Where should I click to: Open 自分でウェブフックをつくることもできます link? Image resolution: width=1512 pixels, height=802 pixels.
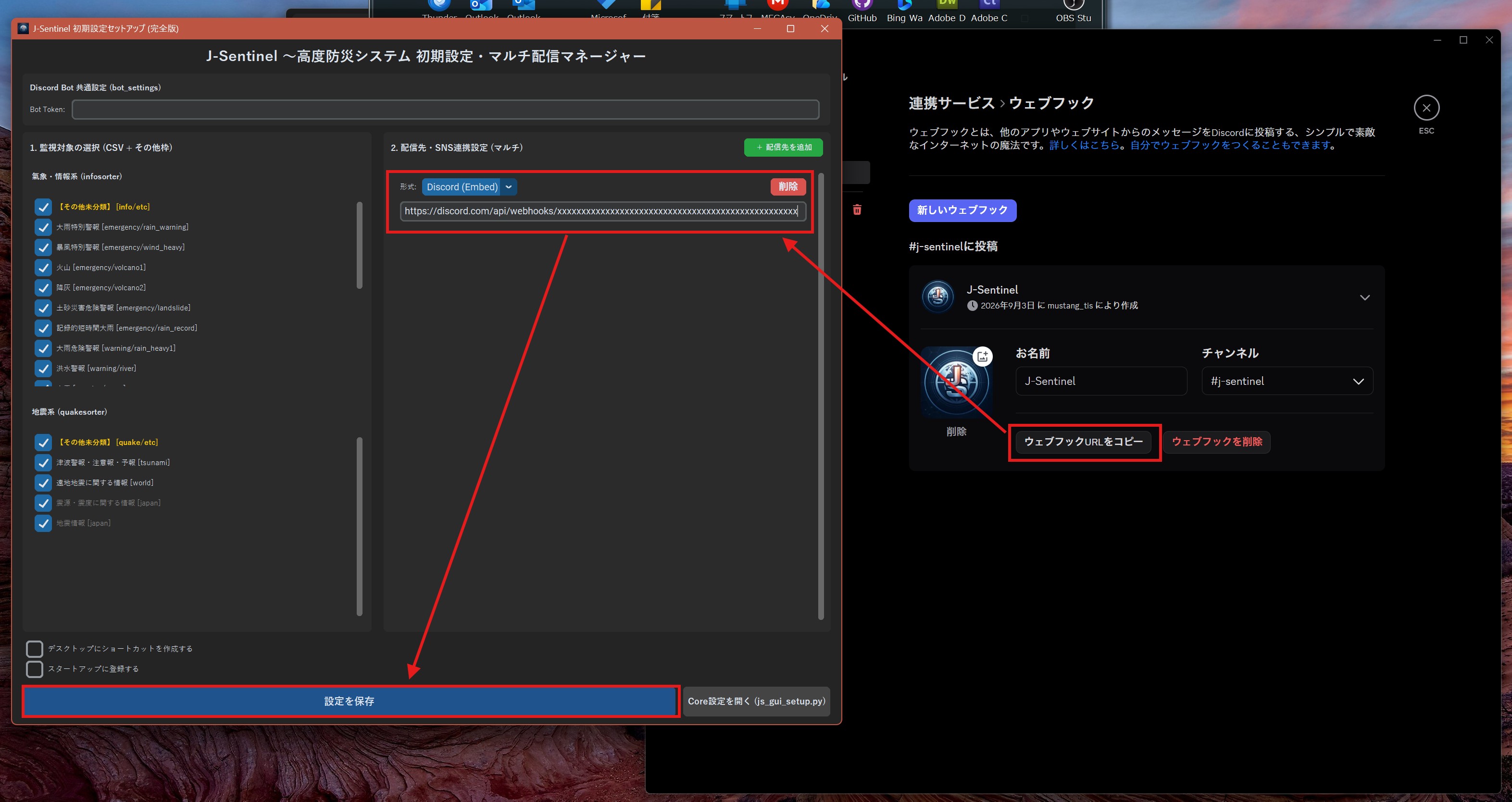[1230, 146]
